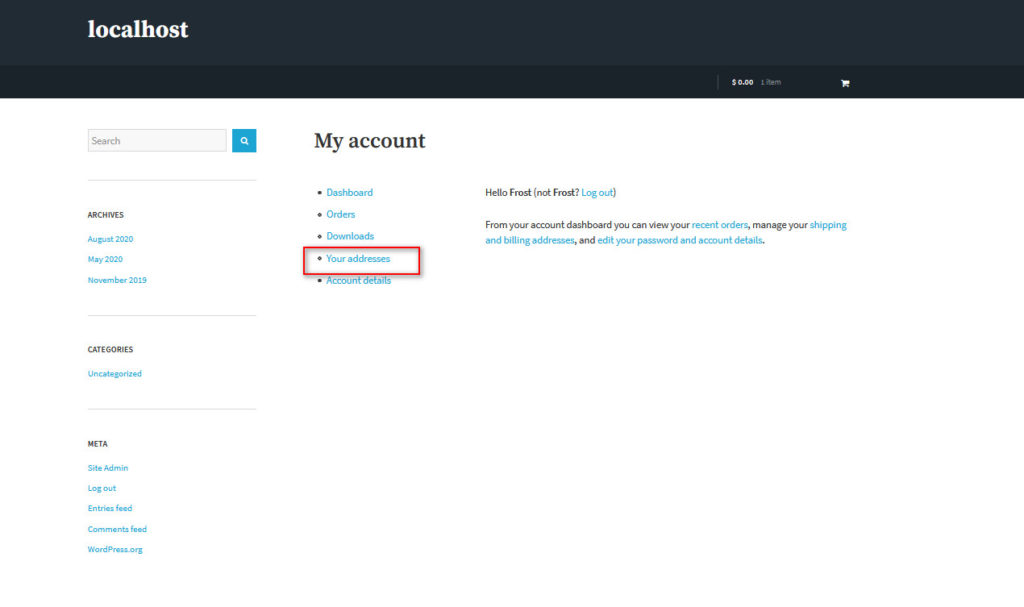Click the shopping cart icon

845,83
